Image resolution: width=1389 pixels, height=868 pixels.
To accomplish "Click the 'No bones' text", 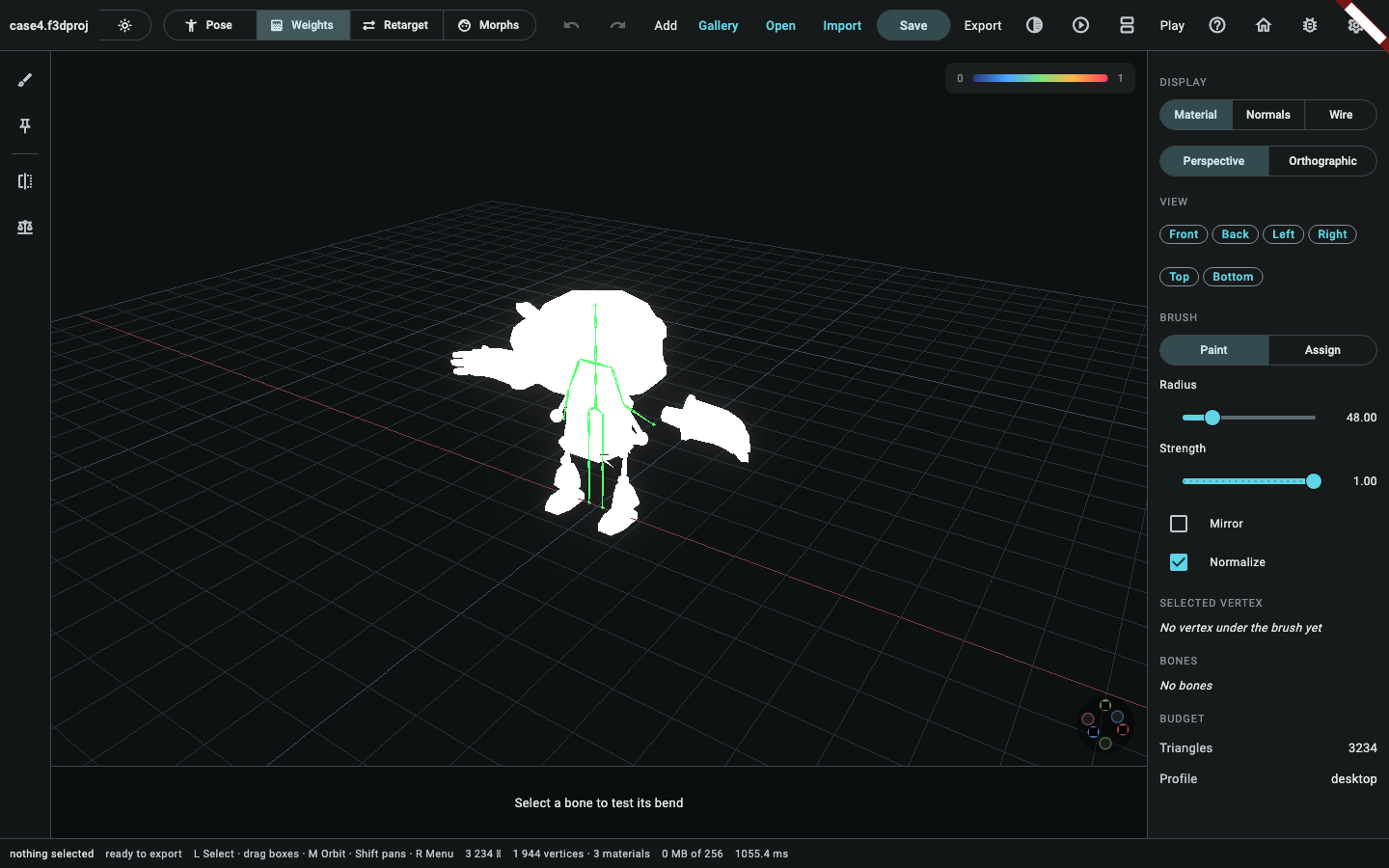I will coord(1186,686).
